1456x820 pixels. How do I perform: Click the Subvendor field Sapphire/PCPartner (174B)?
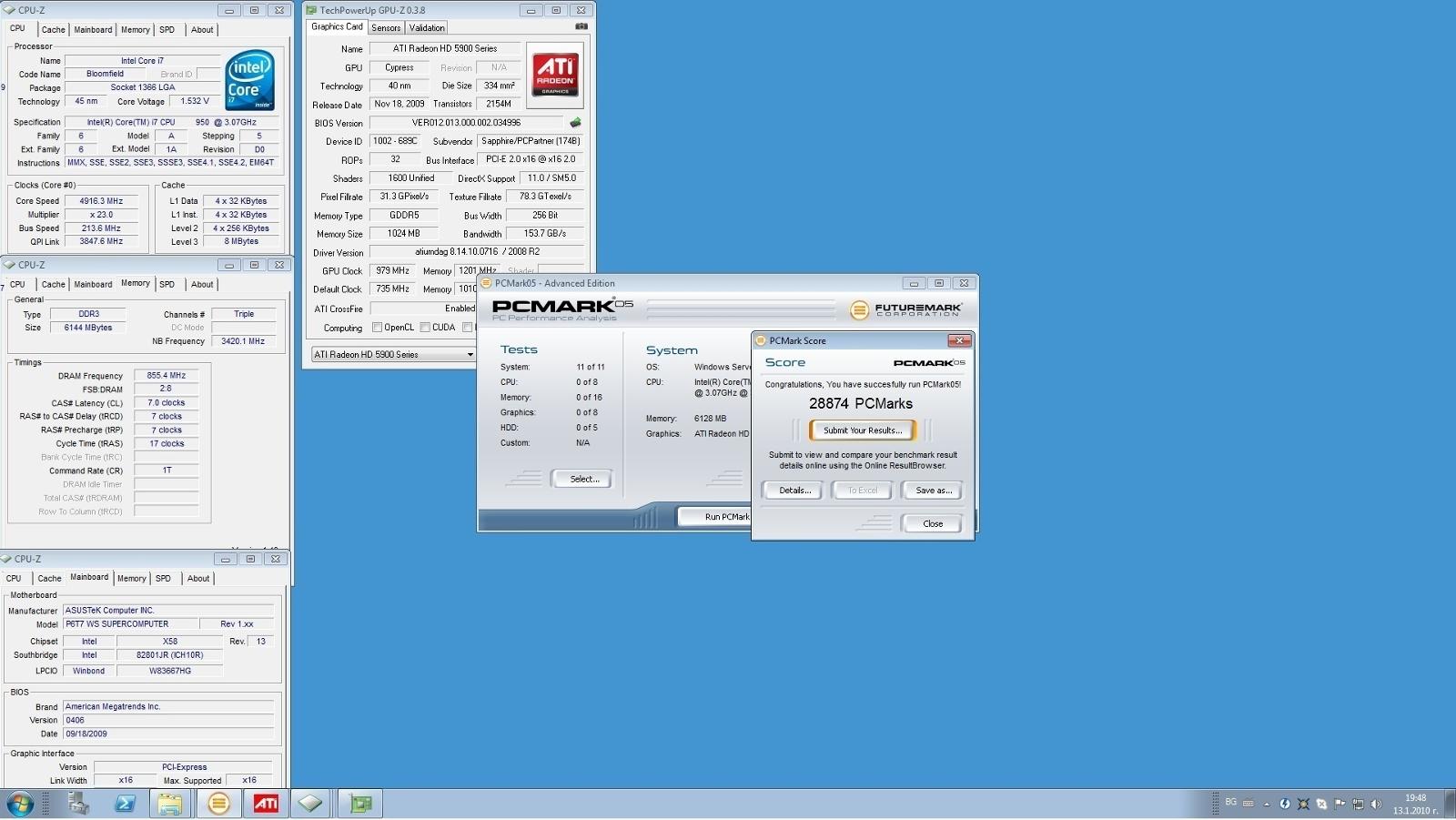click(530, 141)
